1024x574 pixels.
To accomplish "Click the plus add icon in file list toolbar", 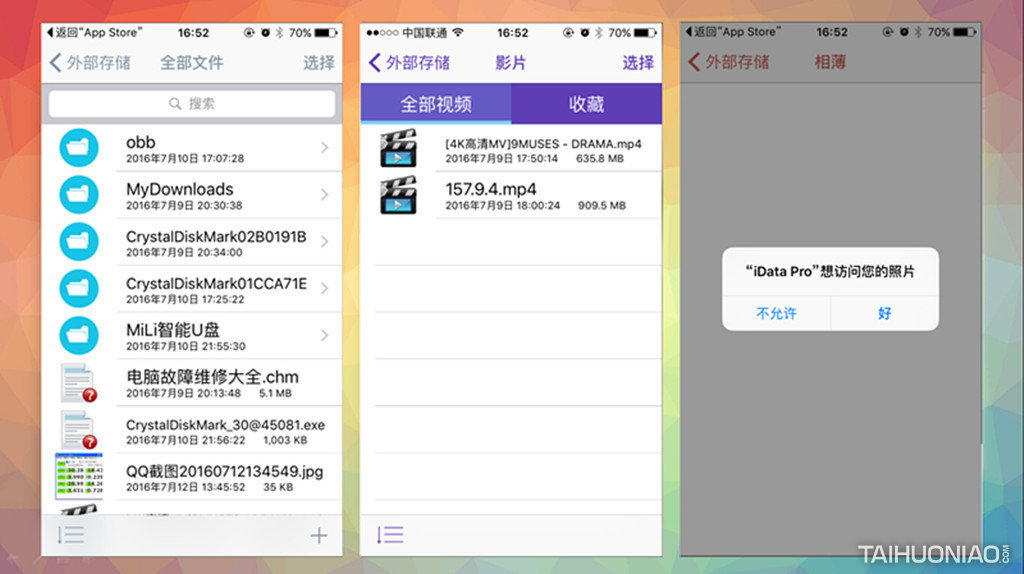I will pyautogui.click(x=319, y=536).
